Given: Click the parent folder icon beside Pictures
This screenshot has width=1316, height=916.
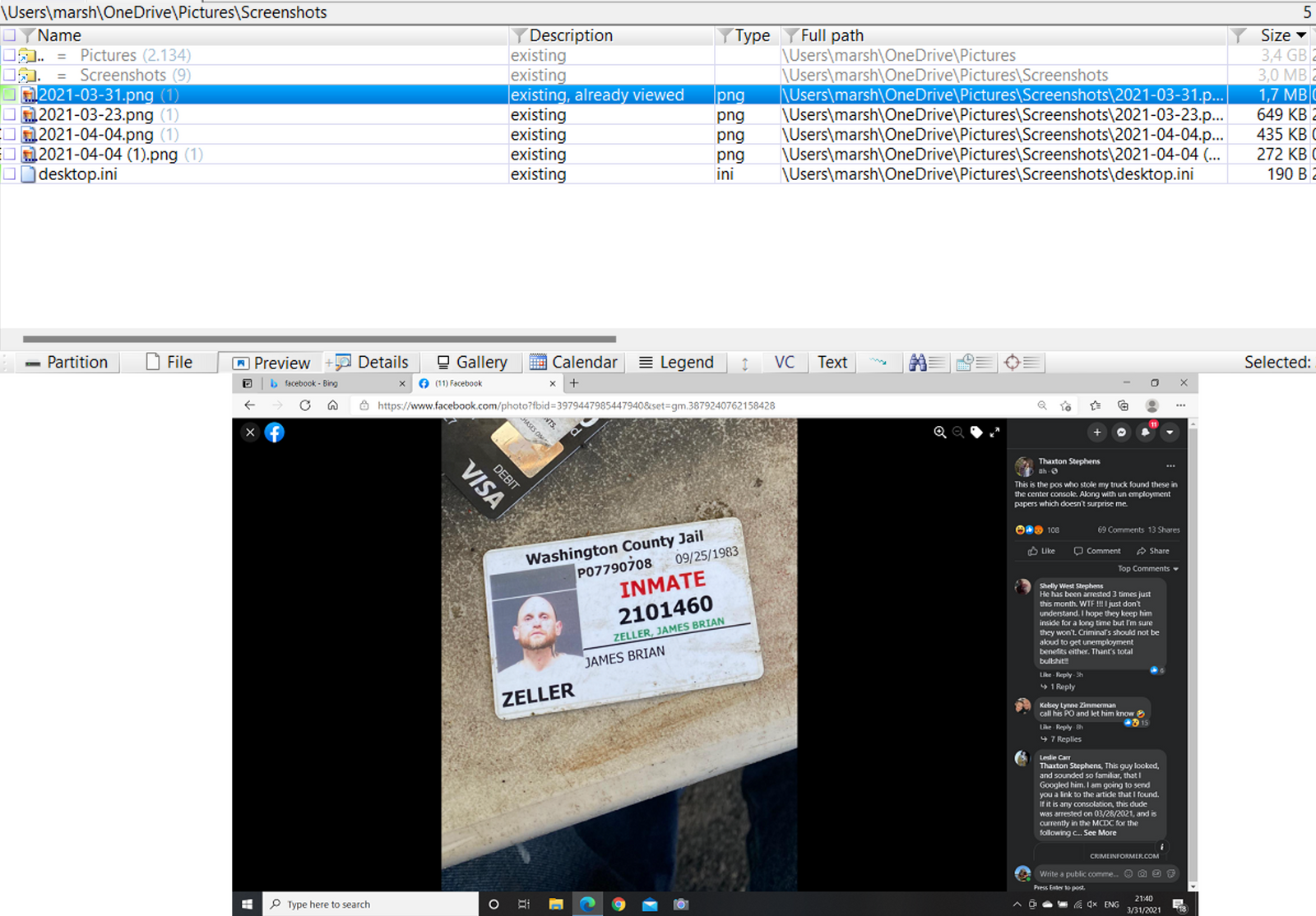Looking at the screenshot, I should pyautogui.click(x=28, y=56).
